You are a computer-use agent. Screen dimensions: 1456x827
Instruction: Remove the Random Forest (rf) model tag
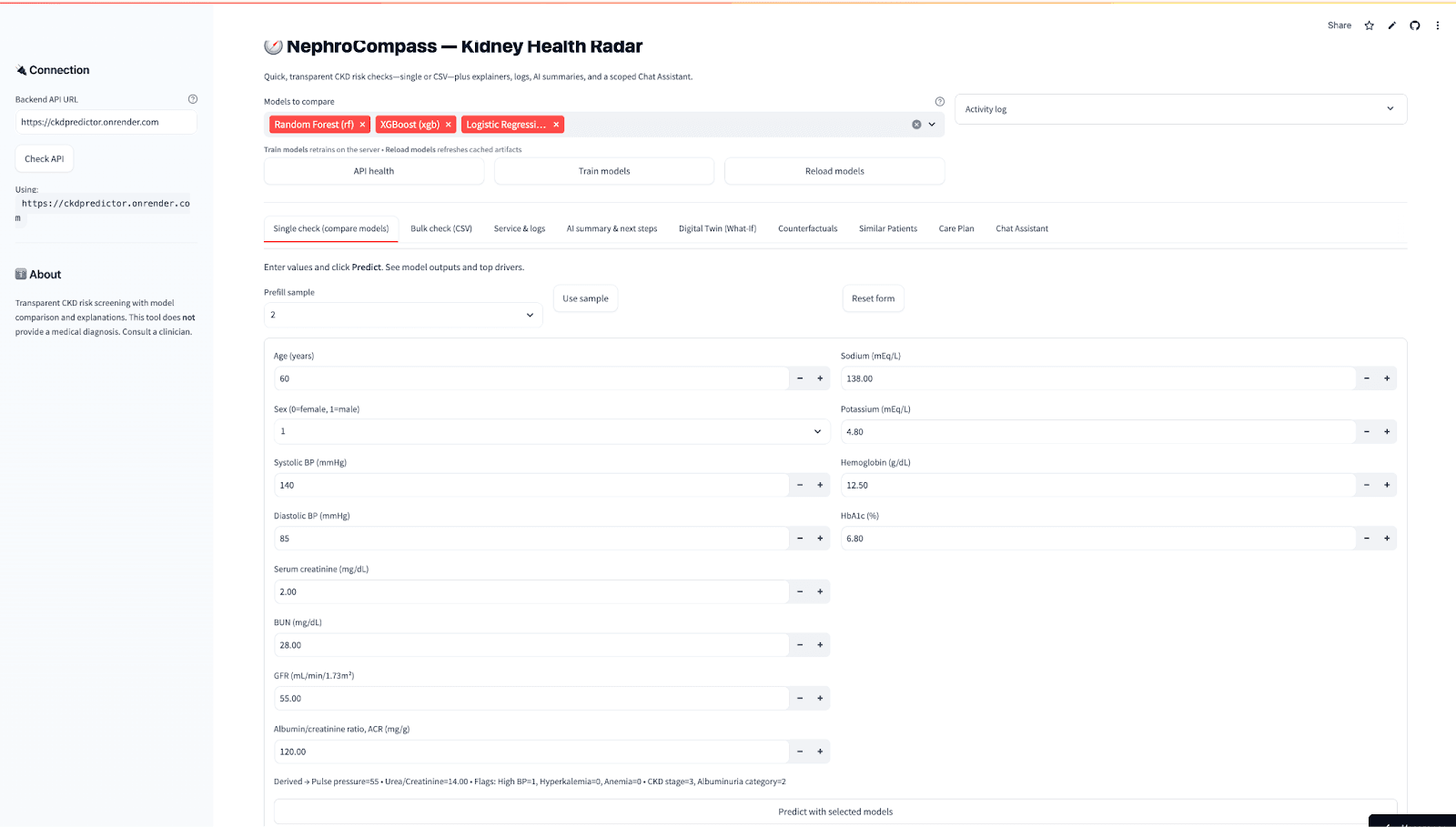pos(362,125)
